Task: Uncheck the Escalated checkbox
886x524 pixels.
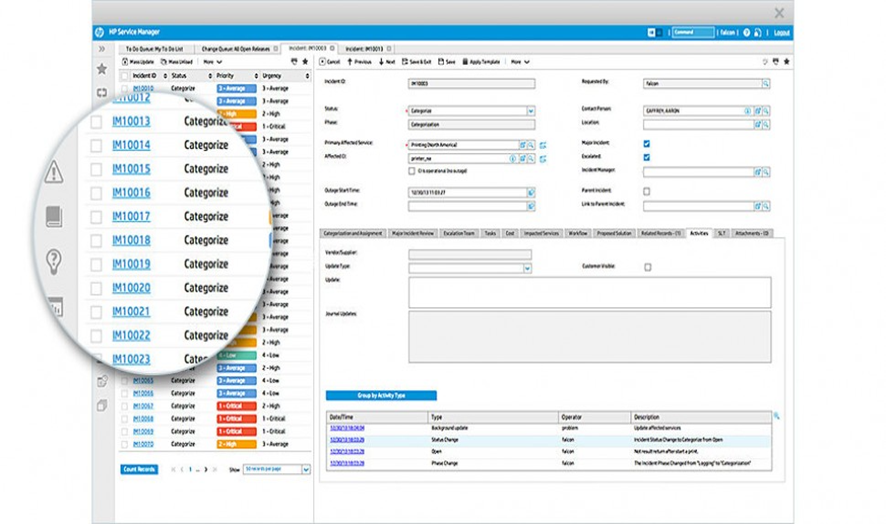Action: pos(646,157)
